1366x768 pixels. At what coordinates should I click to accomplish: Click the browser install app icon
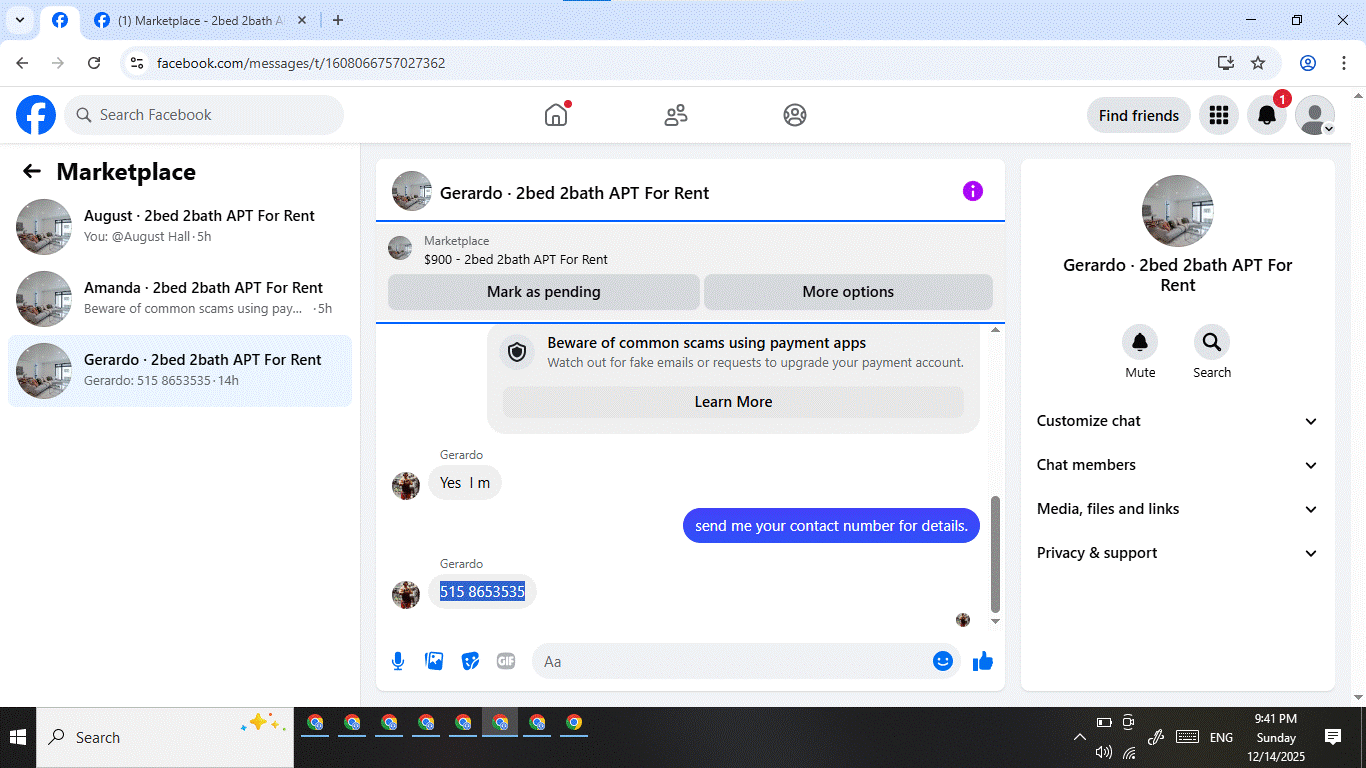(1225, 63)
